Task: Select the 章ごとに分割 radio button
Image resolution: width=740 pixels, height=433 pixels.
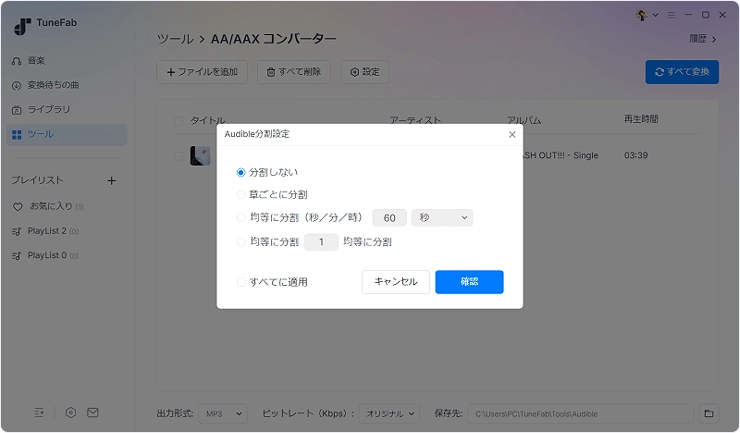Action: pos(241,195)
